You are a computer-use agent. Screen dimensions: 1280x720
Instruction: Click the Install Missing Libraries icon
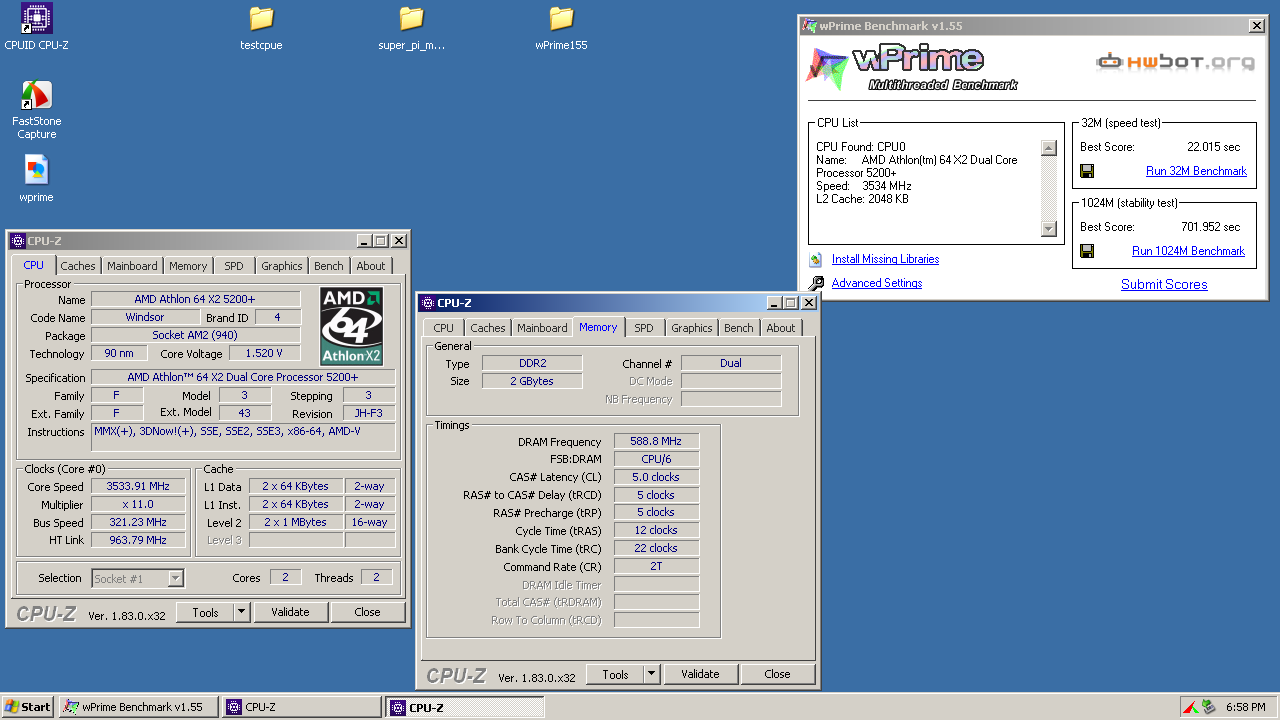(816, 259)
